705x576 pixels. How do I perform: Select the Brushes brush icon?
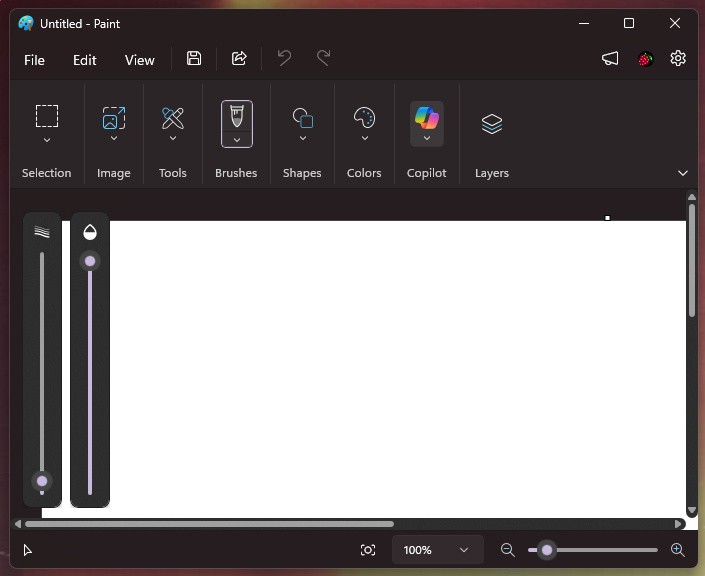(237, 116)
